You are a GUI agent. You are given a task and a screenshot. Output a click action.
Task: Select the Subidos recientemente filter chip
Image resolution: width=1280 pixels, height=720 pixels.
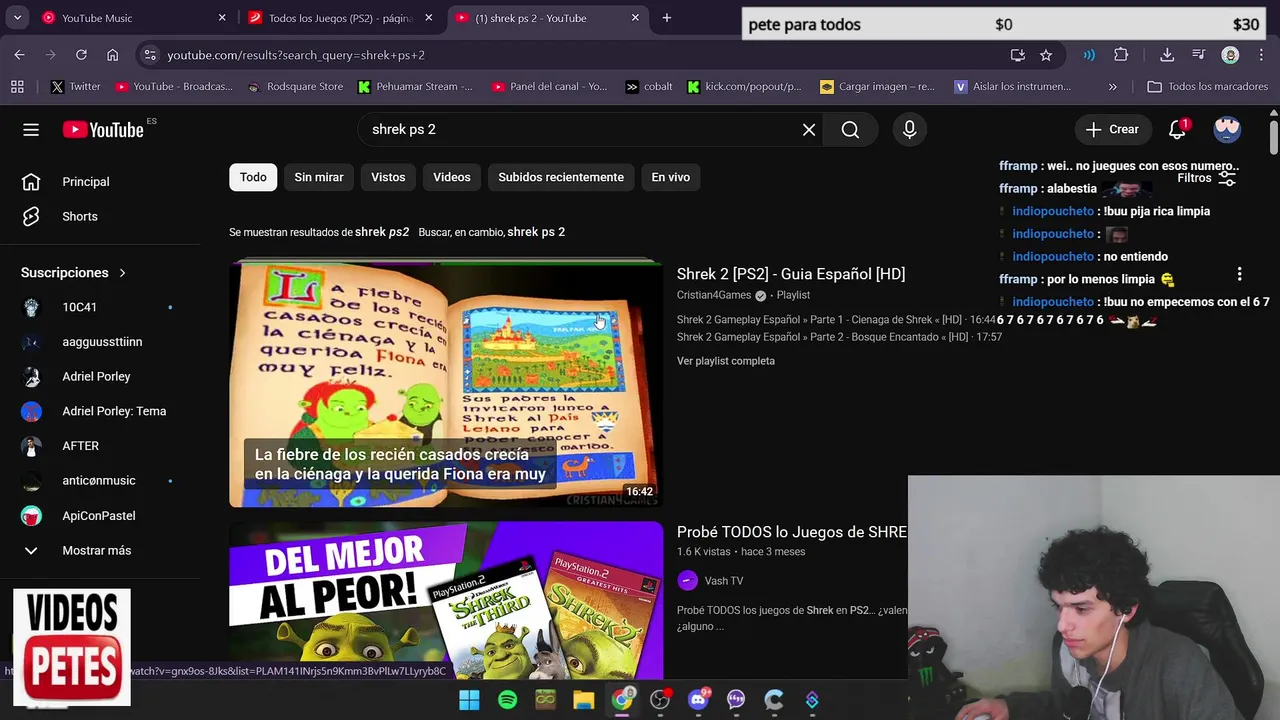tap(561, 177)
